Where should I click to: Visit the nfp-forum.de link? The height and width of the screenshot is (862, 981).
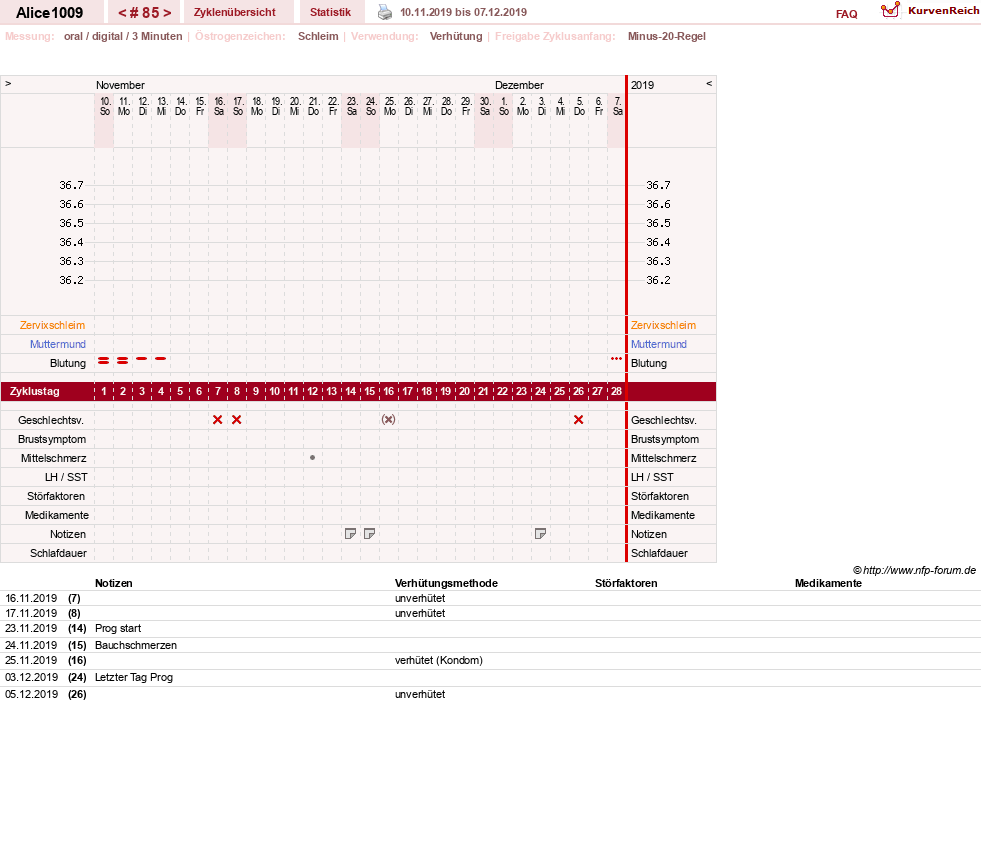point(919,570)
